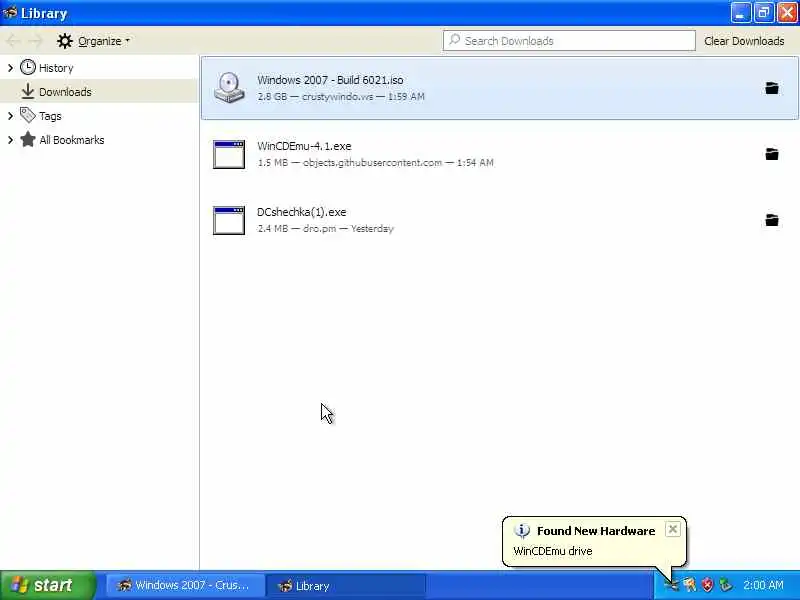This screenshot has width=800, height=600.
Task: Expand the History tree node
Action: 10,67
